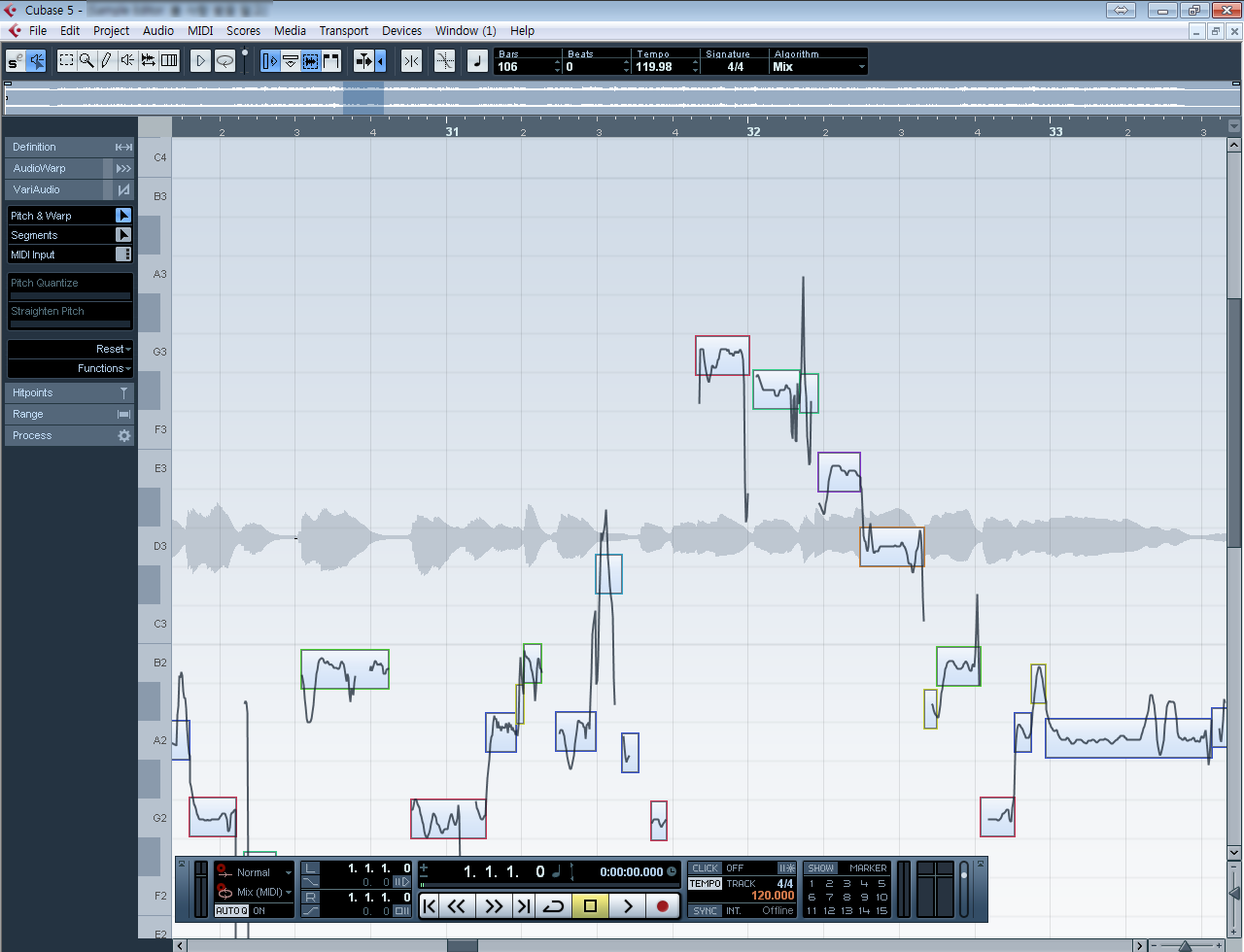1244x952 pixels.
Task: Select the Play speaker tool
Action: coord(127,61)
